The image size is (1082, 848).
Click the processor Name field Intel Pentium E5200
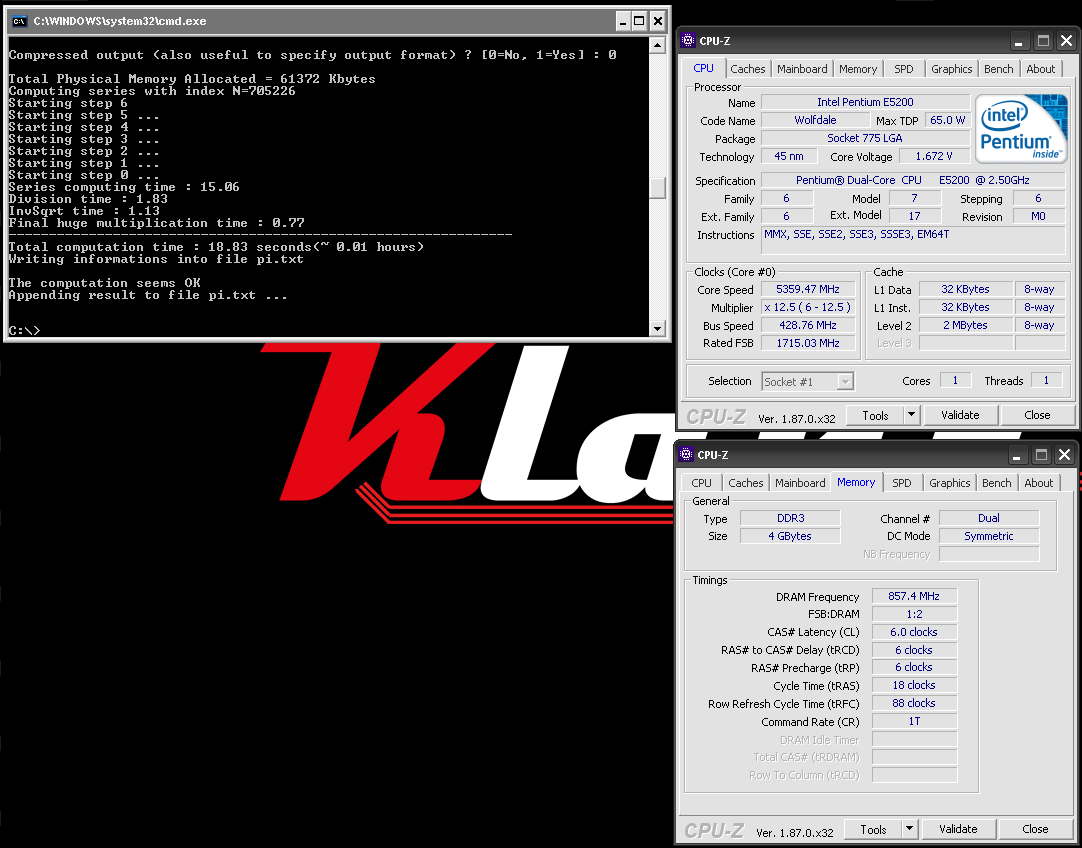pyautogui.click(x=865, y=102)
